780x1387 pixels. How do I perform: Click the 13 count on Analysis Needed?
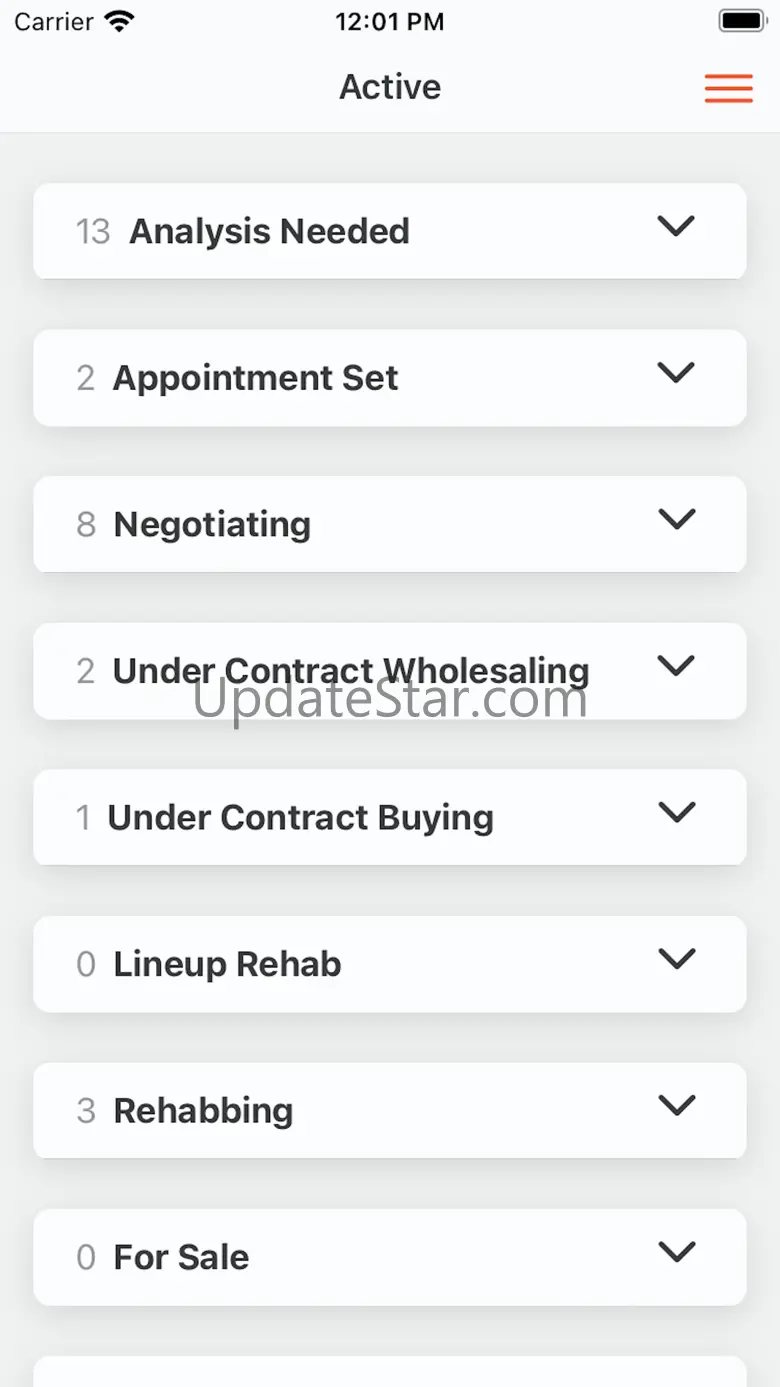(93, 231)
